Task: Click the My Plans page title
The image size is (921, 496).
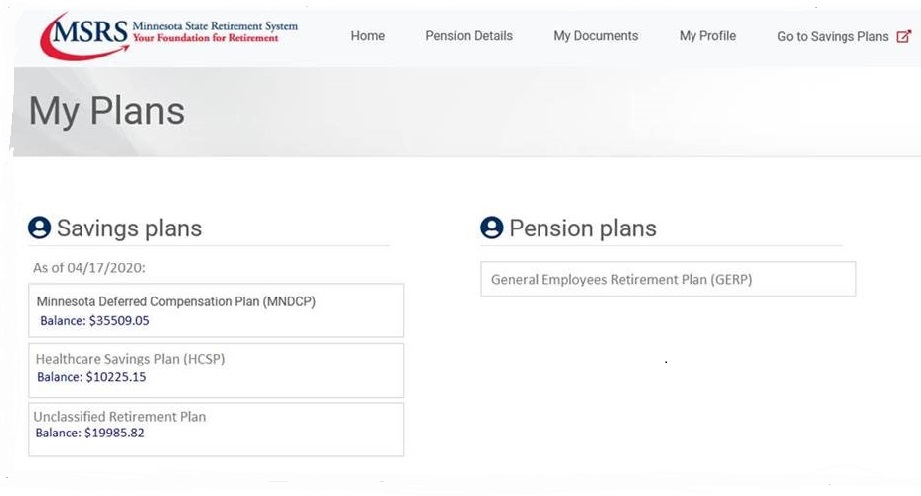Action: 107,110
